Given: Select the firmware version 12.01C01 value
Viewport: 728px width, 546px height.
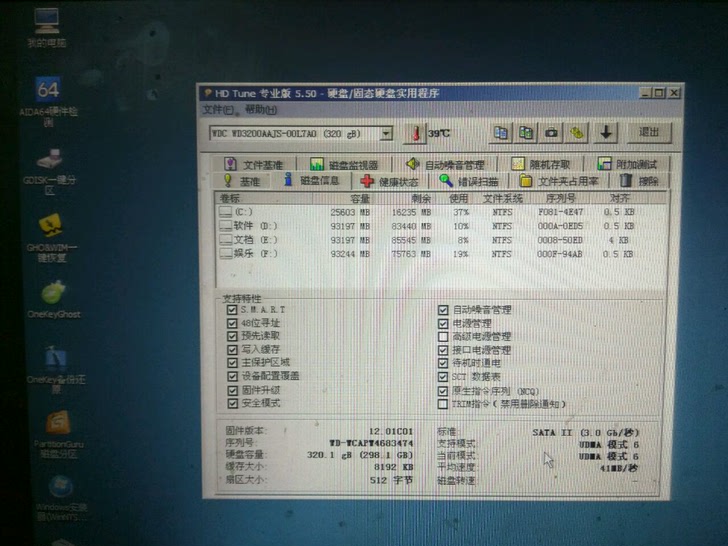Looking at the screenshot, I should 390,431.
